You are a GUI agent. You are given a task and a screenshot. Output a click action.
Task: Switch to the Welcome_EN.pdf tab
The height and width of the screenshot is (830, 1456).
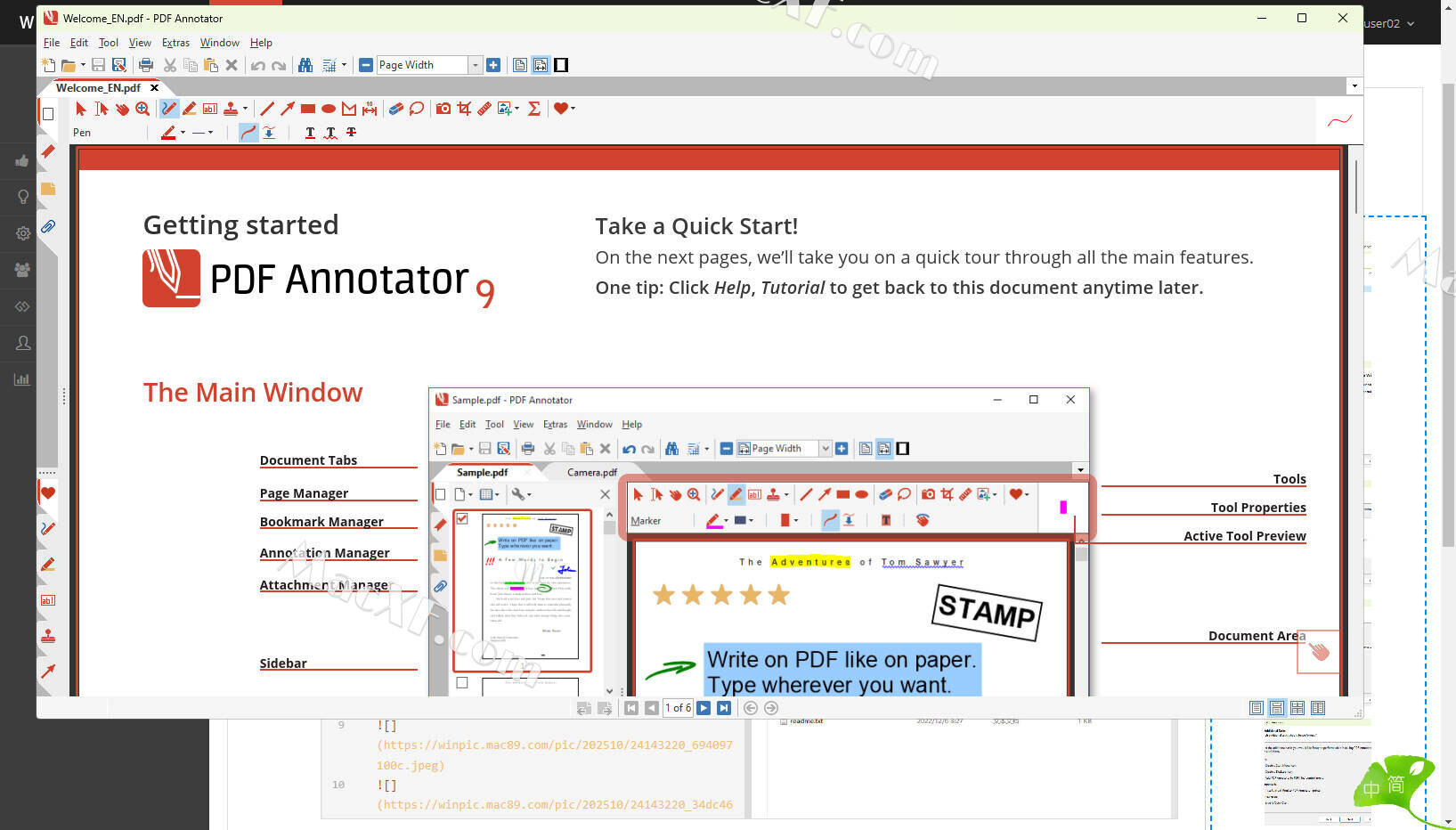[98, 88]
